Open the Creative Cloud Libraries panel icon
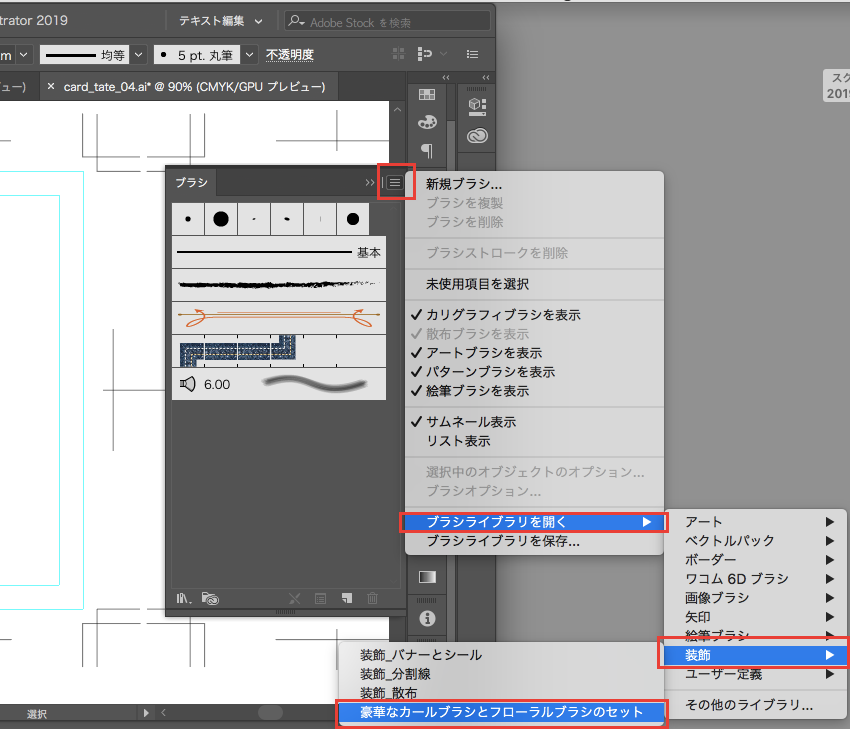The image size is (850, 729). tap(477, 137)
